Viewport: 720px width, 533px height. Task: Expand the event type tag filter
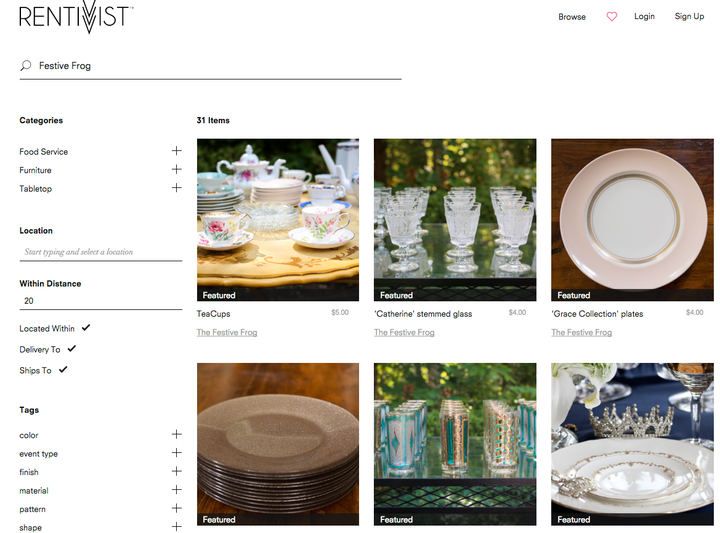click(176, 453)
